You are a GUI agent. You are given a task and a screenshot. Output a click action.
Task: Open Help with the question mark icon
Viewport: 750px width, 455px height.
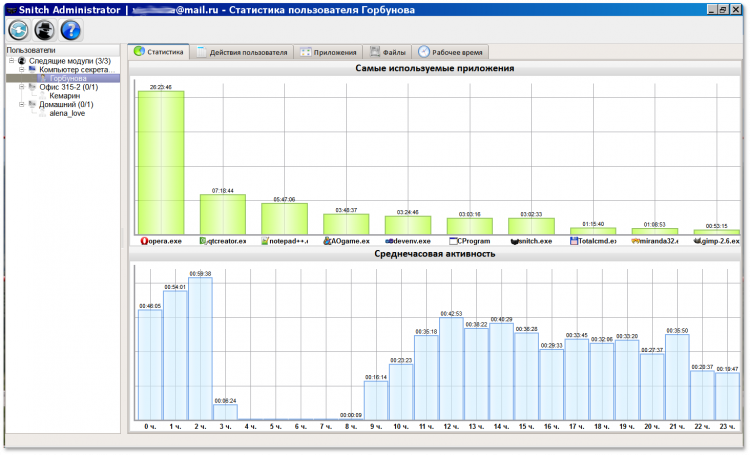tap(70, 30)
